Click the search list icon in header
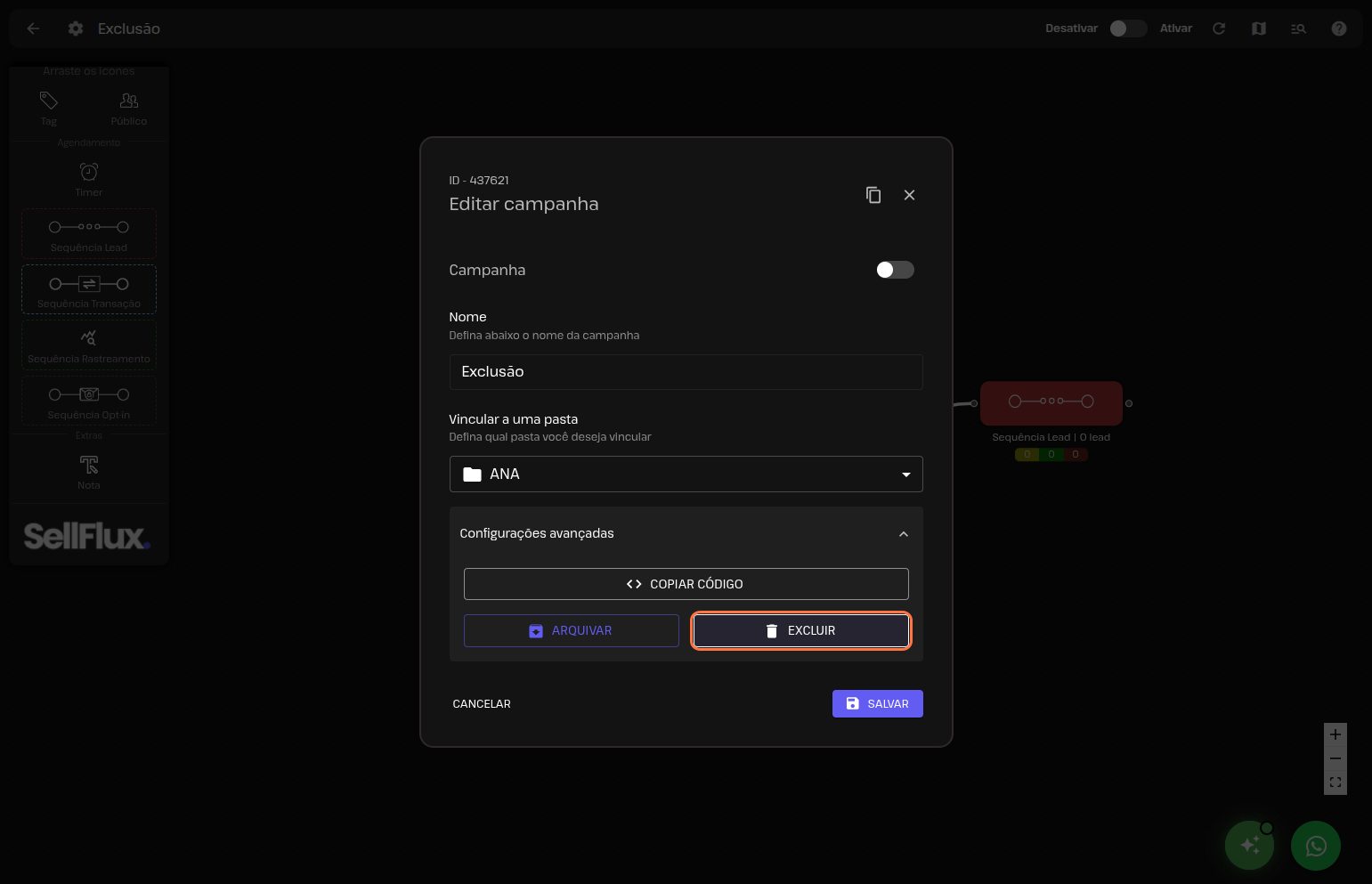1372x884 pixels. pyautogui.click(x=1298, y=28)
